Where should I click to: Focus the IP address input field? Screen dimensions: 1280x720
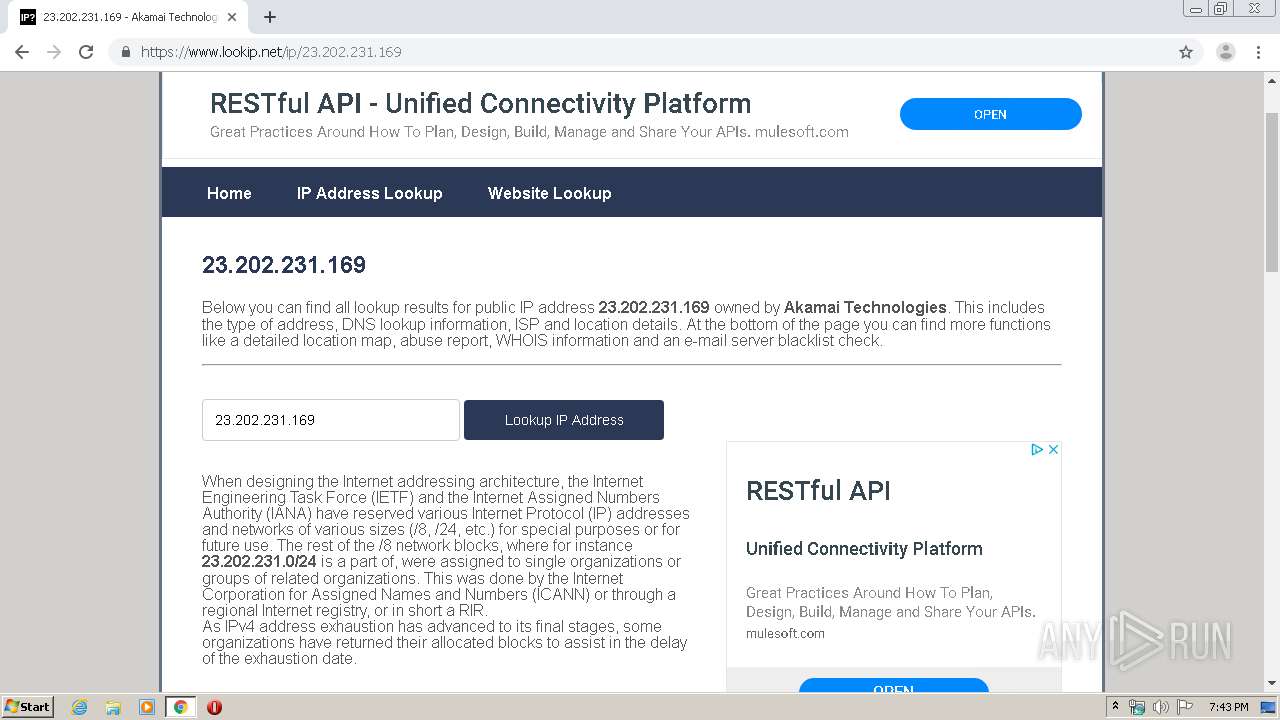[x=330, y=420]
